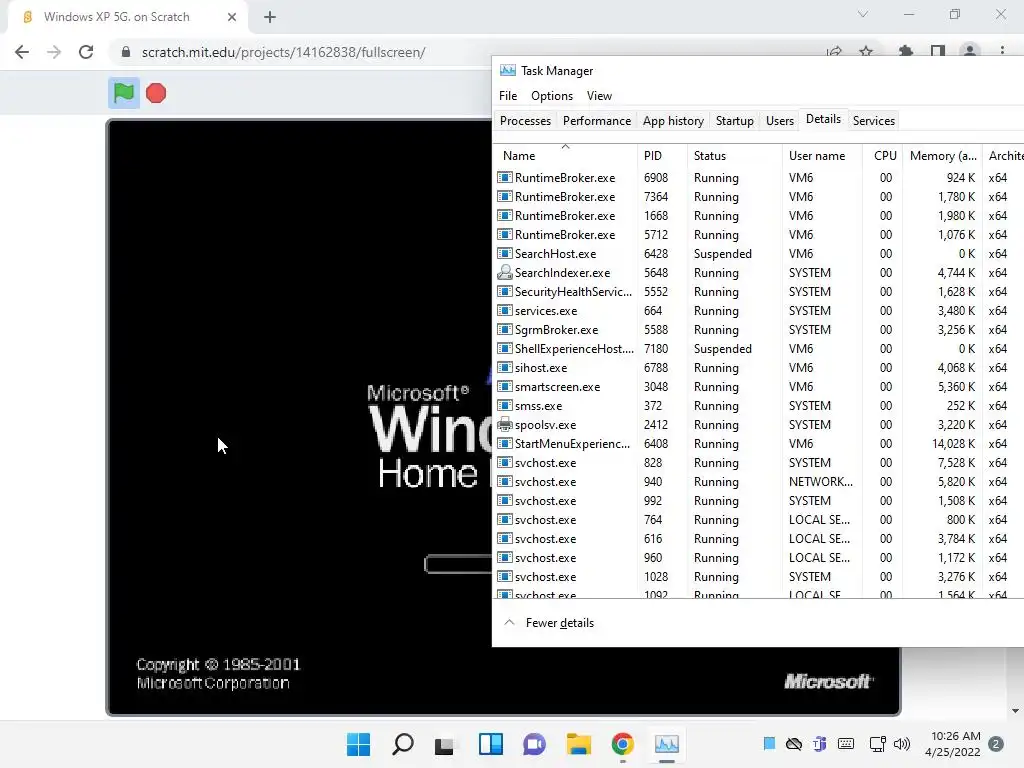Toggle the Chrome side panel icon

938,51
